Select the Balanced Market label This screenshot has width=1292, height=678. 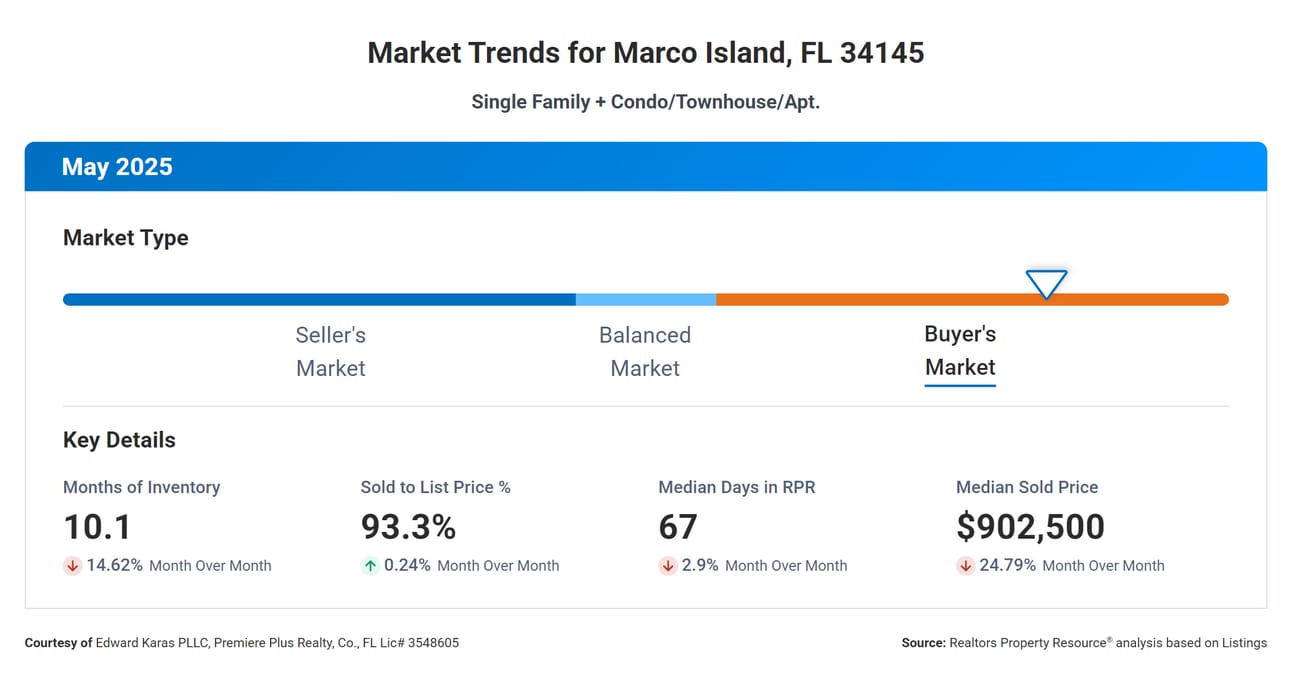tap(645, 351)
